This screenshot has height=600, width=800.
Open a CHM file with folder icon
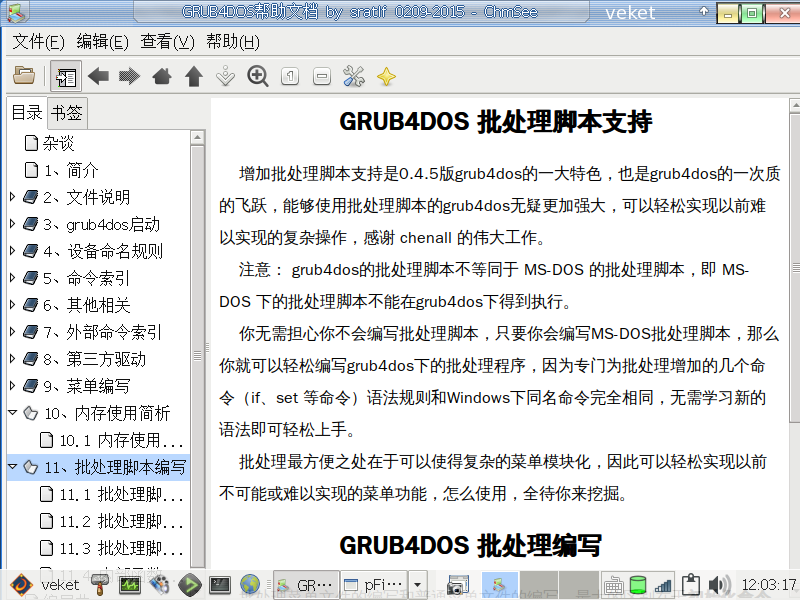click(24, 76)
